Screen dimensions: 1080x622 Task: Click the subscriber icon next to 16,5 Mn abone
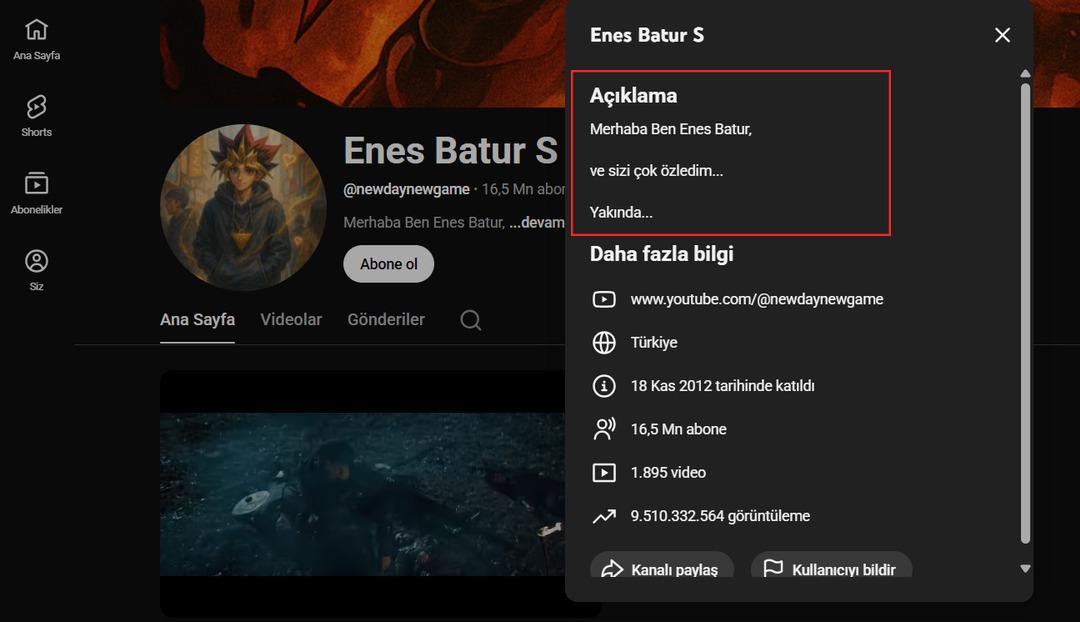pyautogui.click(x=605, y=428)
